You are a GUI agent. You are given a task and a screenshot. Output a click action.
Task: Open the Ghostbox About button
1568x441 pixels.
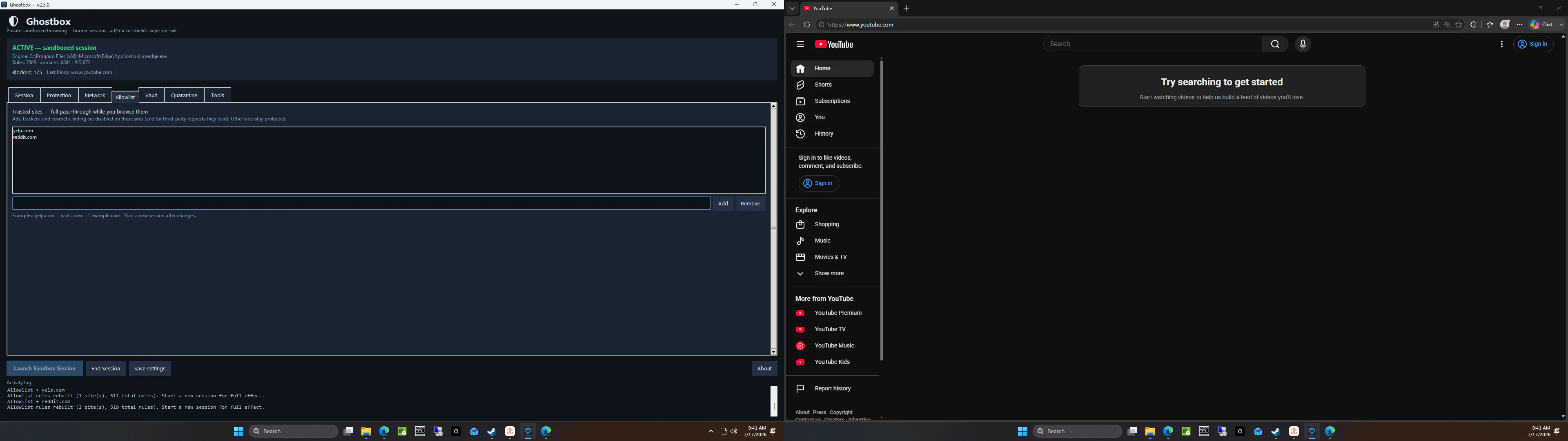(764, 368)
